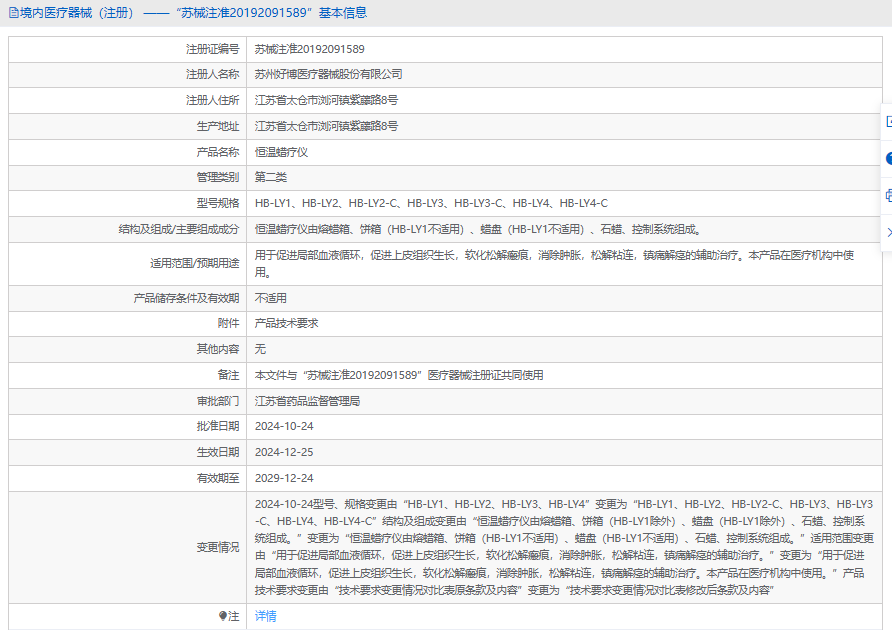Click the structure text 恒温蜡疗仪由熔蜡箱
Image resolution: width=892 pixels, height=630 pixels.
[x=478, y=229]
